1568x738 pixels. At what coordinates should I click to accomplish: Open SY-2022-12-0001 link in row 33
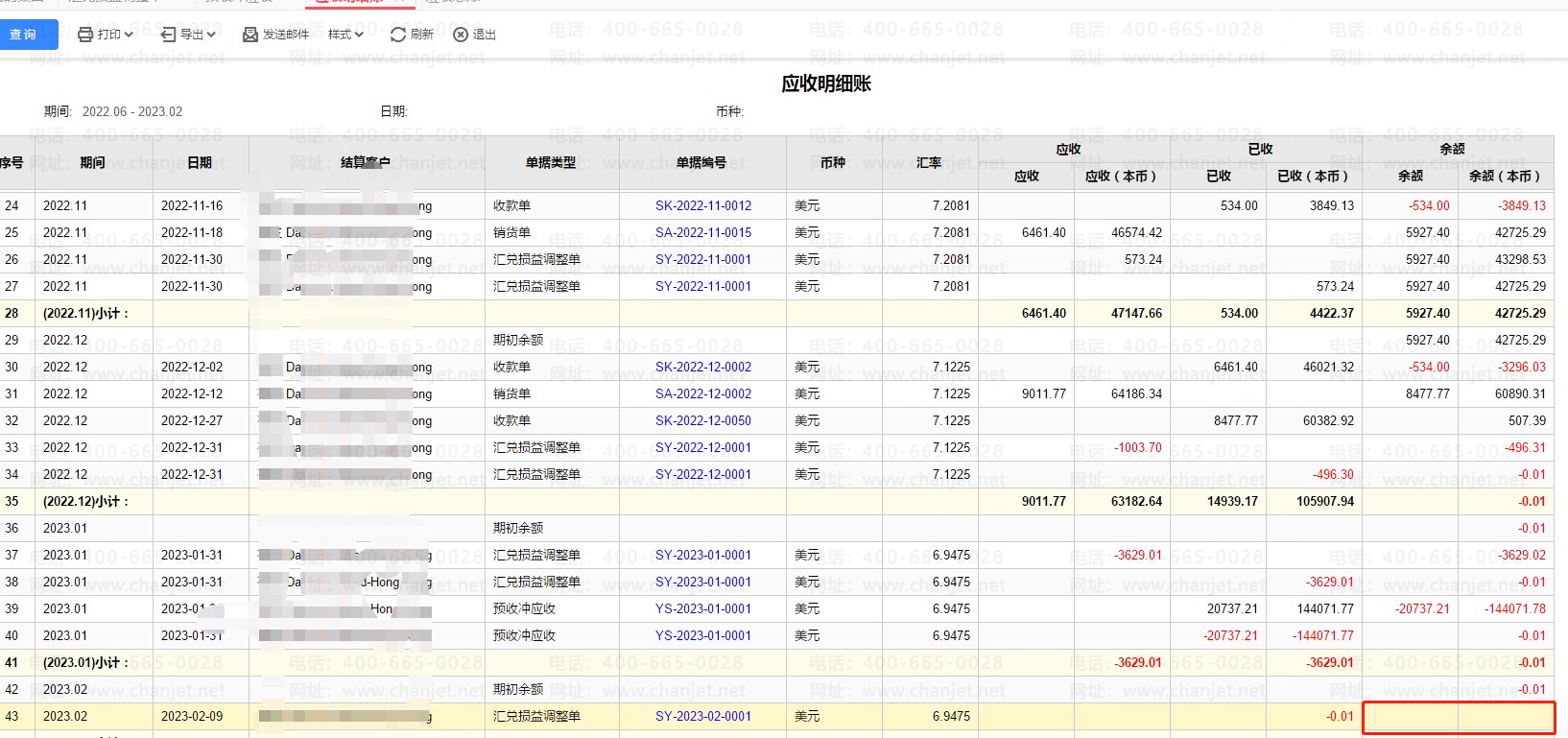tap(703, 447)
